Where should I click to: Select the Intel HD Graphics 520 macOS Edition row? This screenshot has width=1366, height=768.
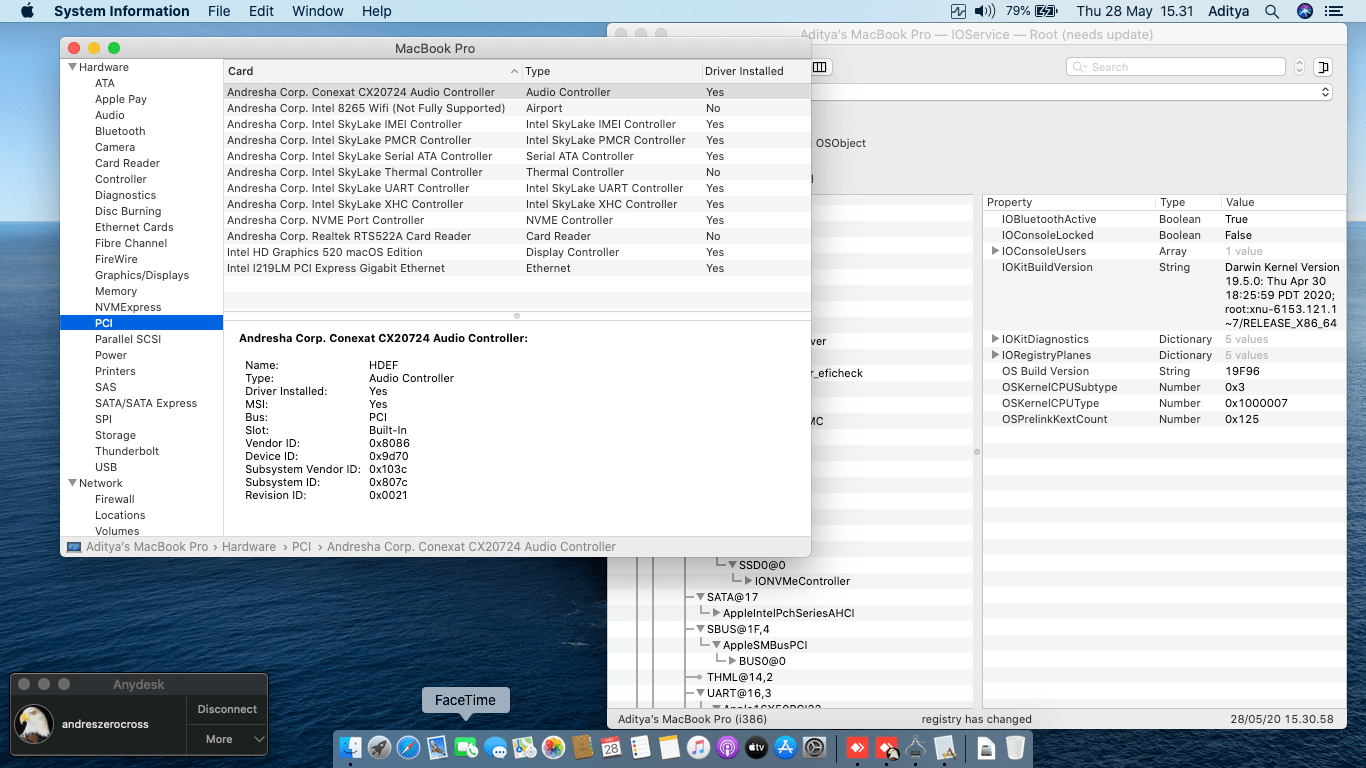517,252
